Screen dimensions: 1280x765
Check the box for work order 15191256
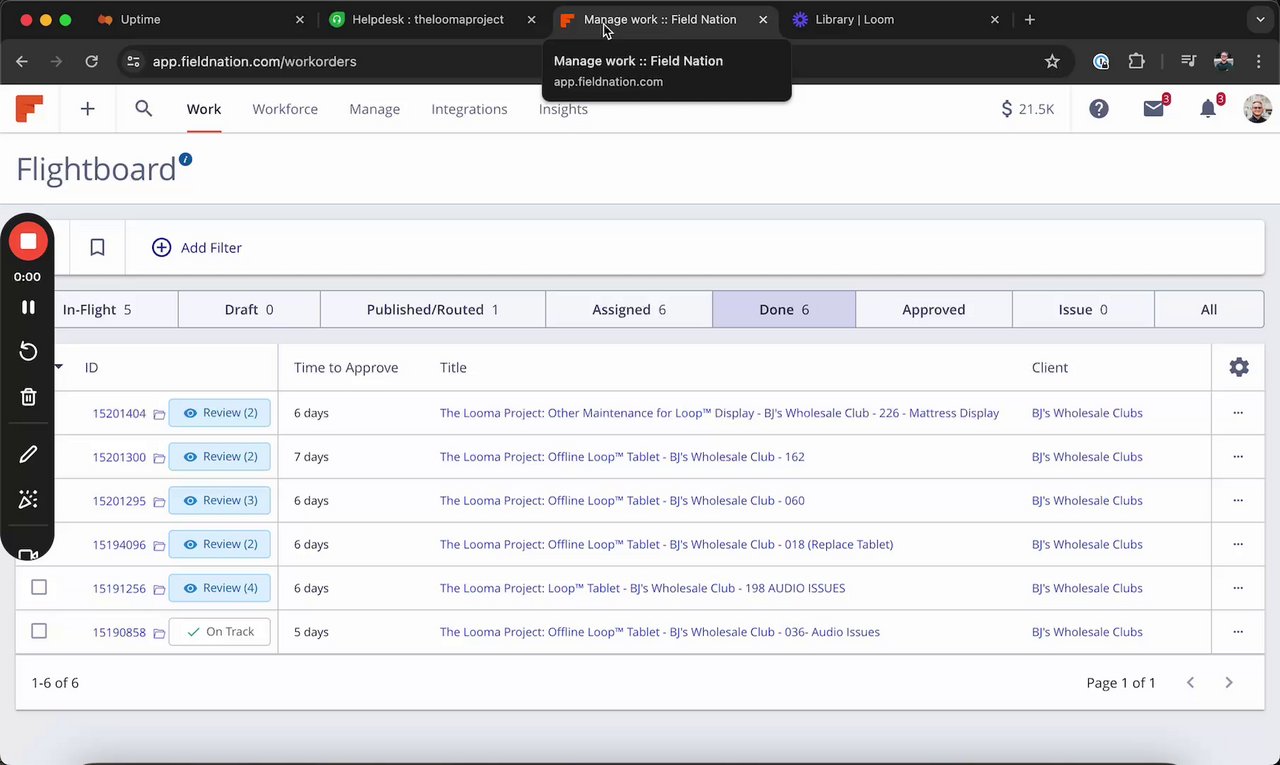39,588
